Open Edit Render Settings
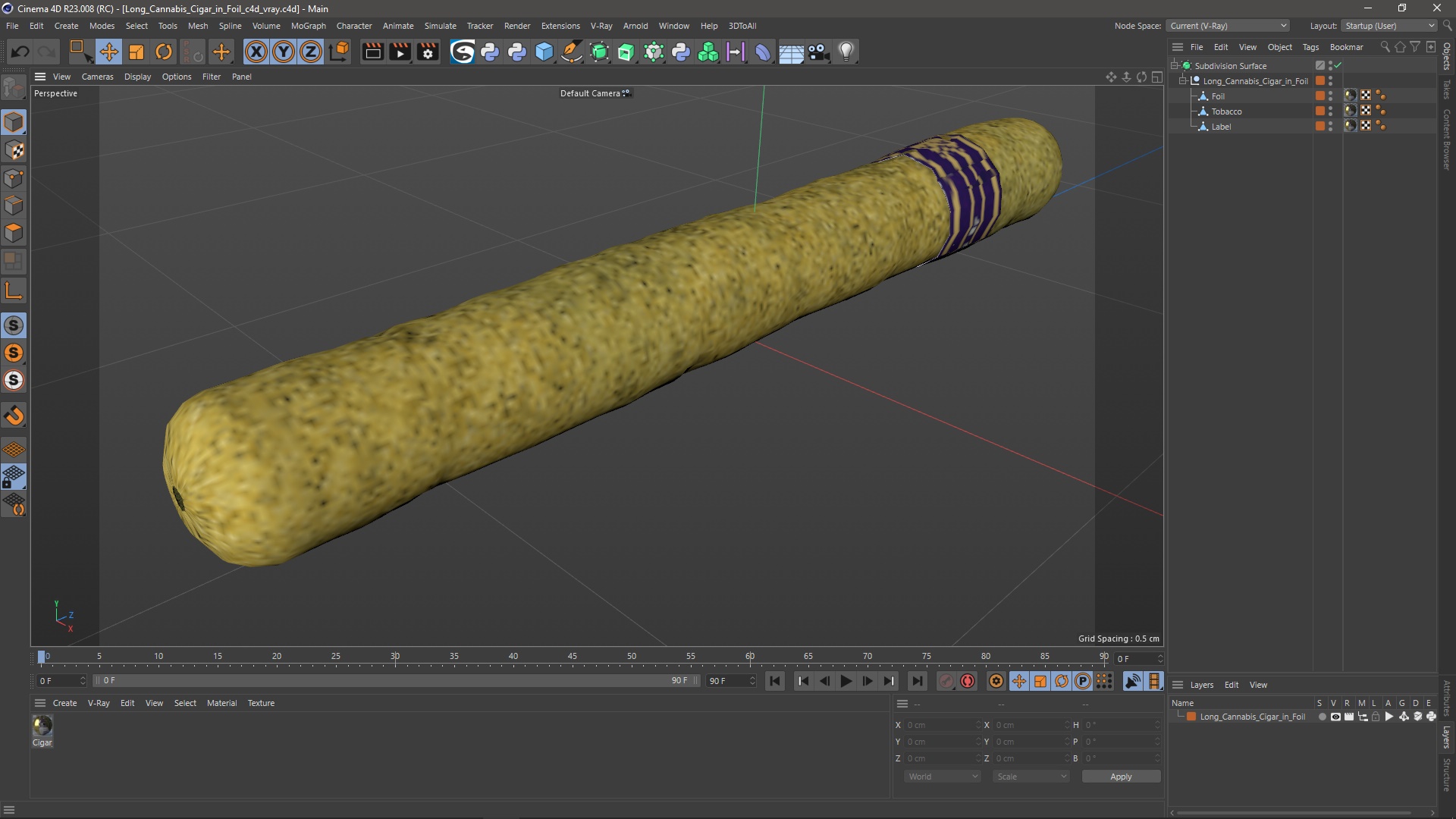The width and height of the screenshot is (1456, 819). coord(428,52)
